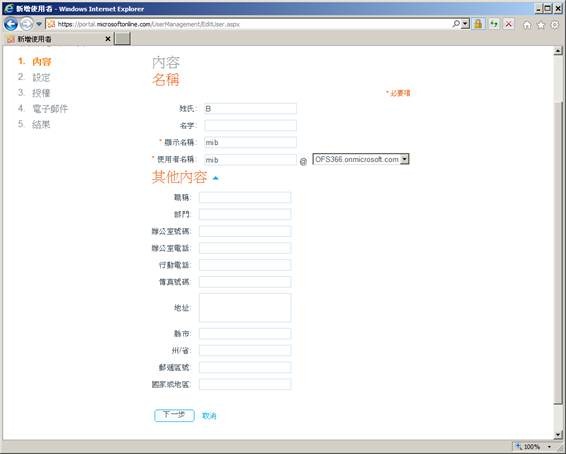Click the 下一步 button
This screenshot has width=566, height=454.
(174, 415)
